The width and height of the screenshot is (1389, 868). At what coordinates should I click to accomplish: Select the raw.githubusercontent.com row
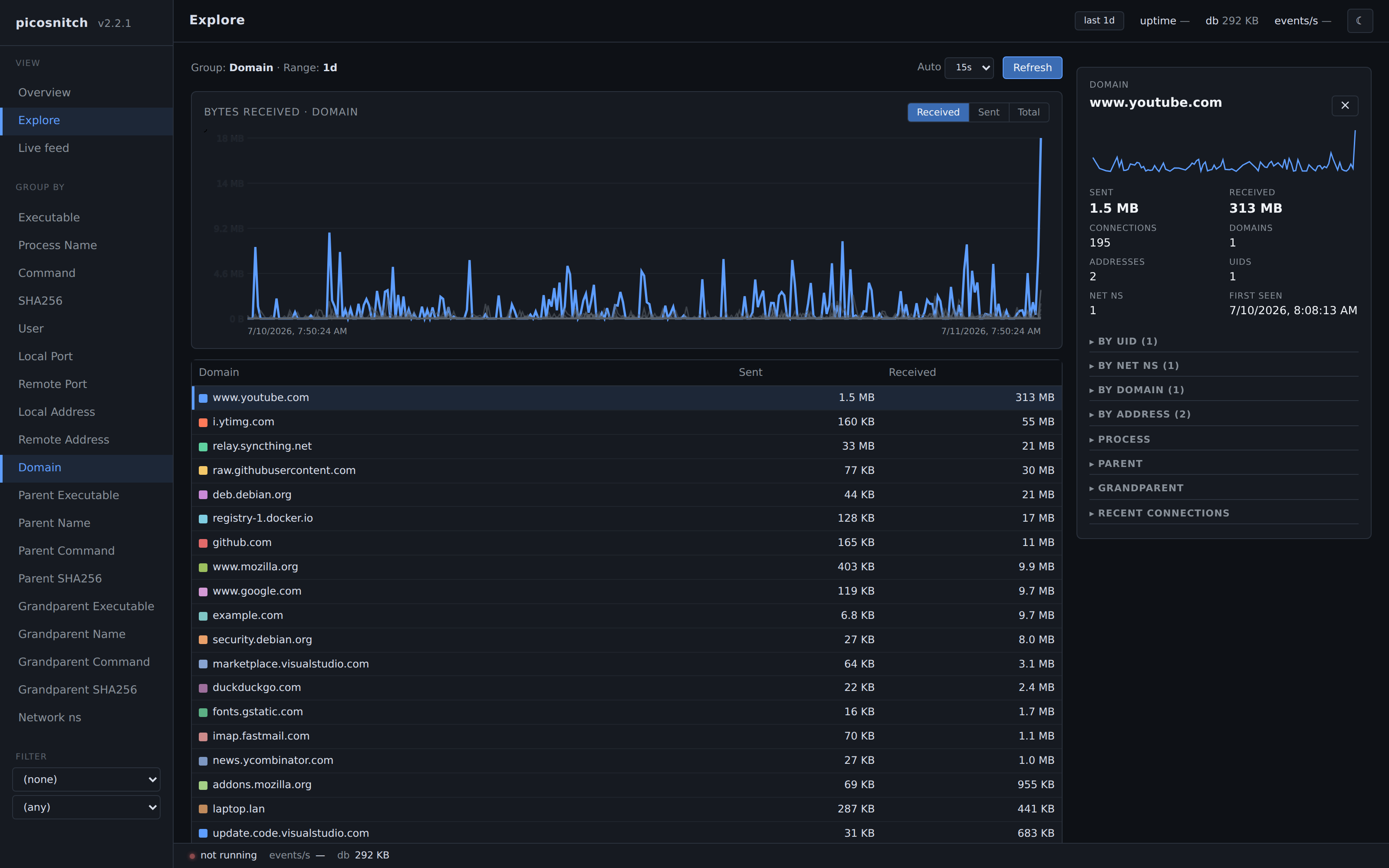[x=626, y=471]
